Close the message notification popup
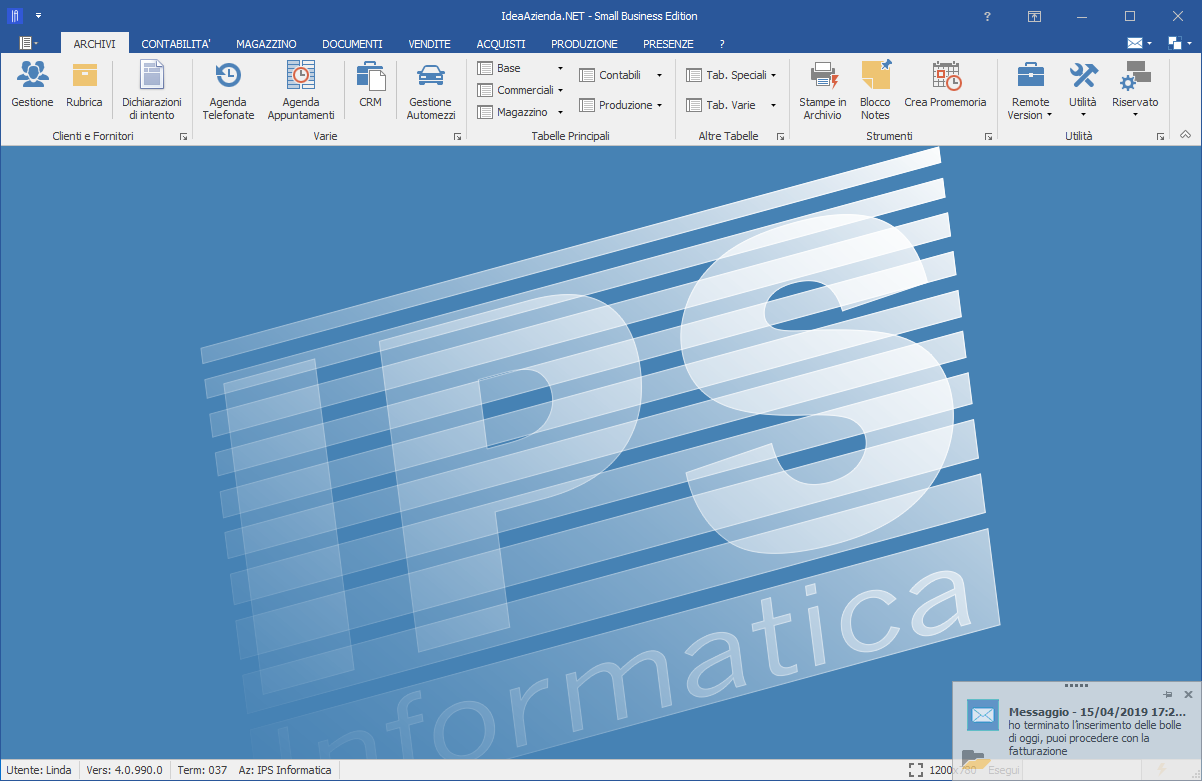The height and width of the screenshot is (781, 1202). (1188, 694)
